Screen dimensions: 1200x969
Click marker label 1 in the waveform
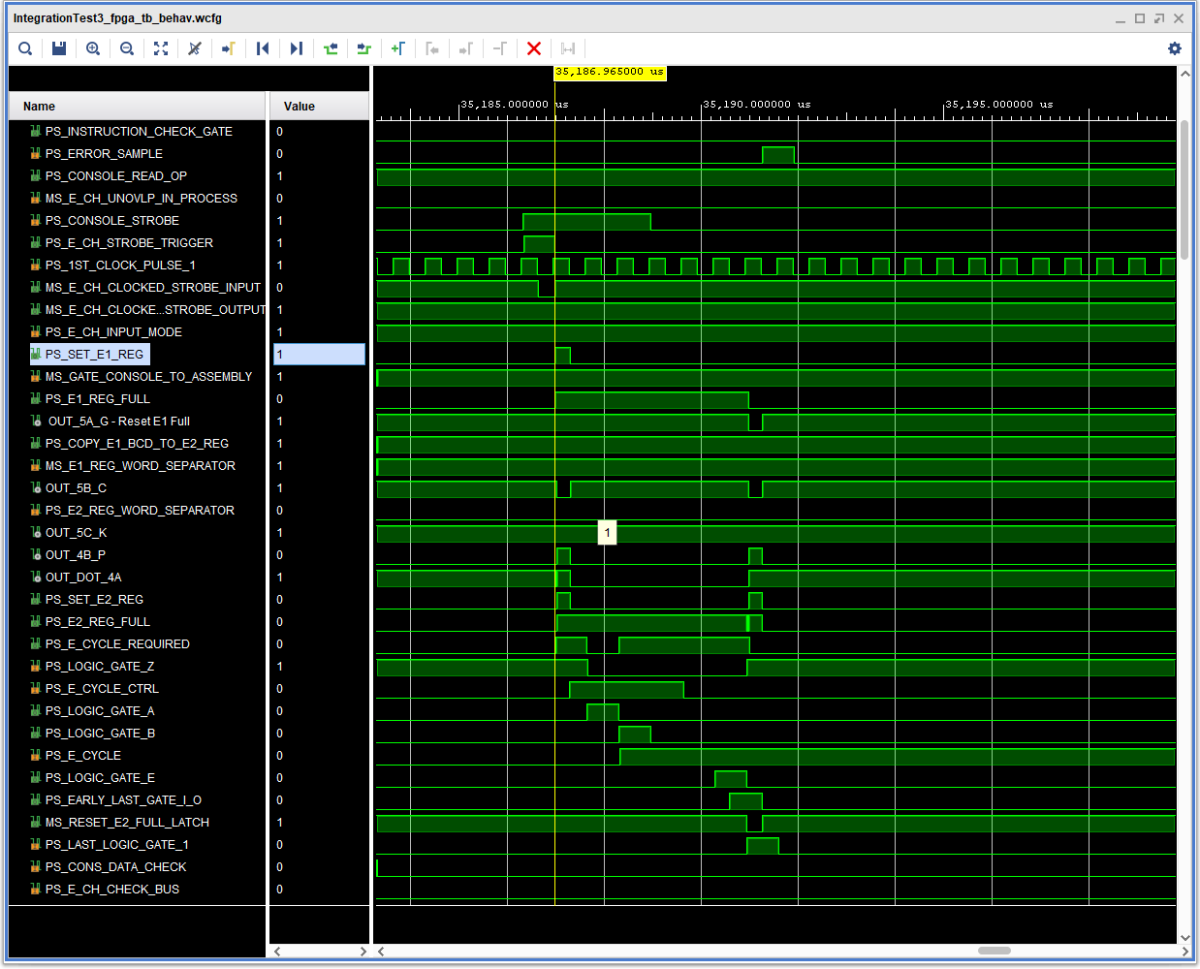point(607,533)
